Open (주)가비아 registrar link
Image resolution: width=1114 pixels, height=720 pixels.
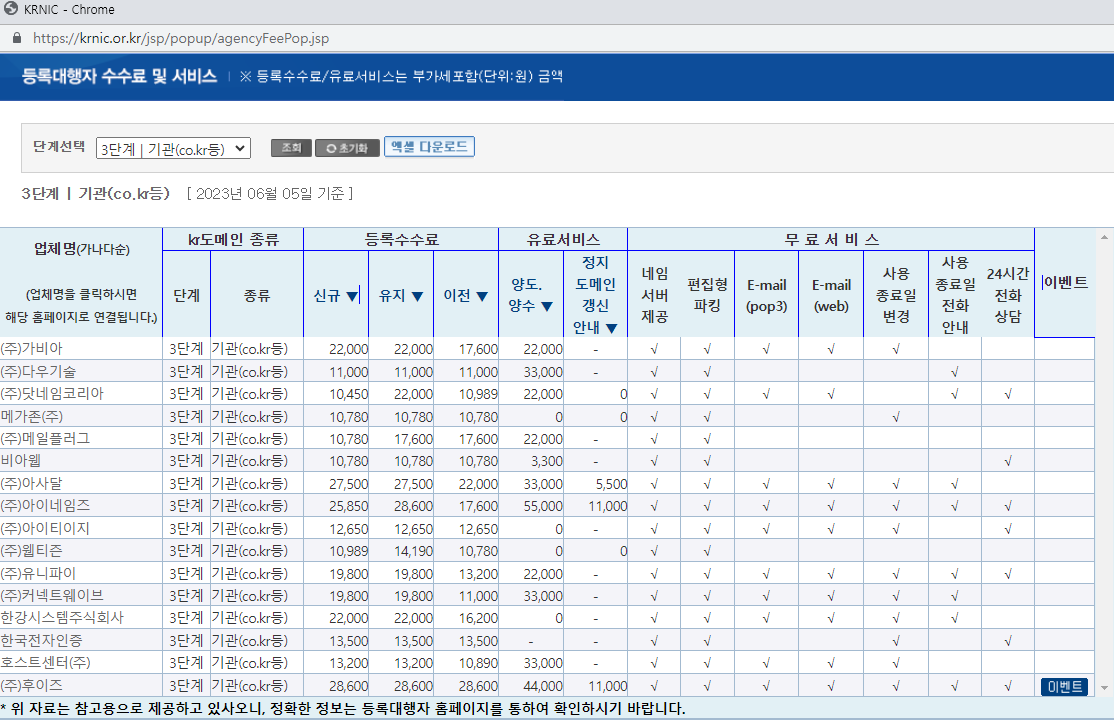[x=31, y=349]
